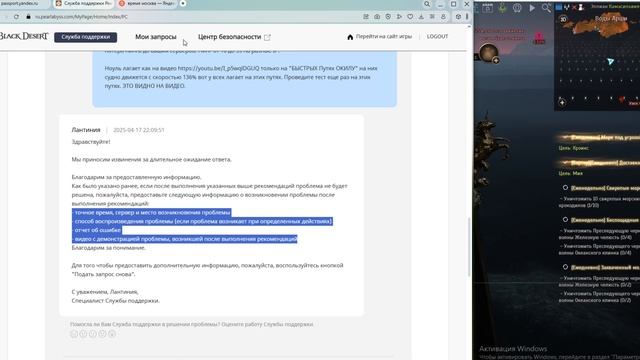Select the last rating face under the reply
The height and width of the screenshot is (360, 640).
pos(112,334)
